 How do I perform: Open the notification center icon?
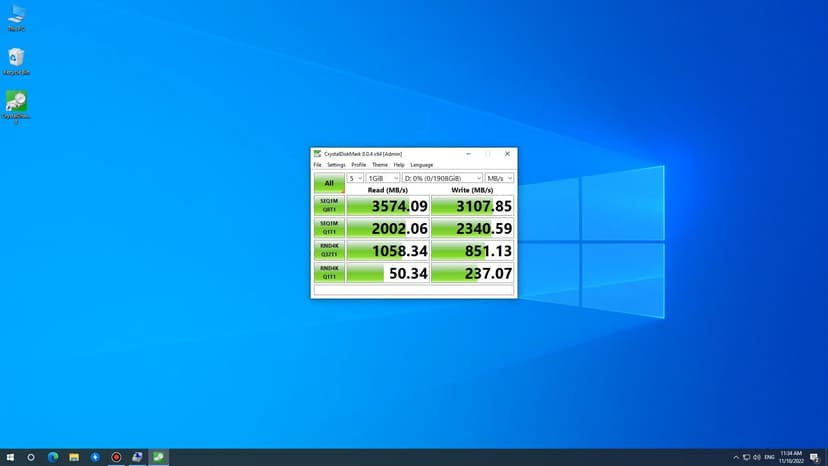(x=814, y=457)
